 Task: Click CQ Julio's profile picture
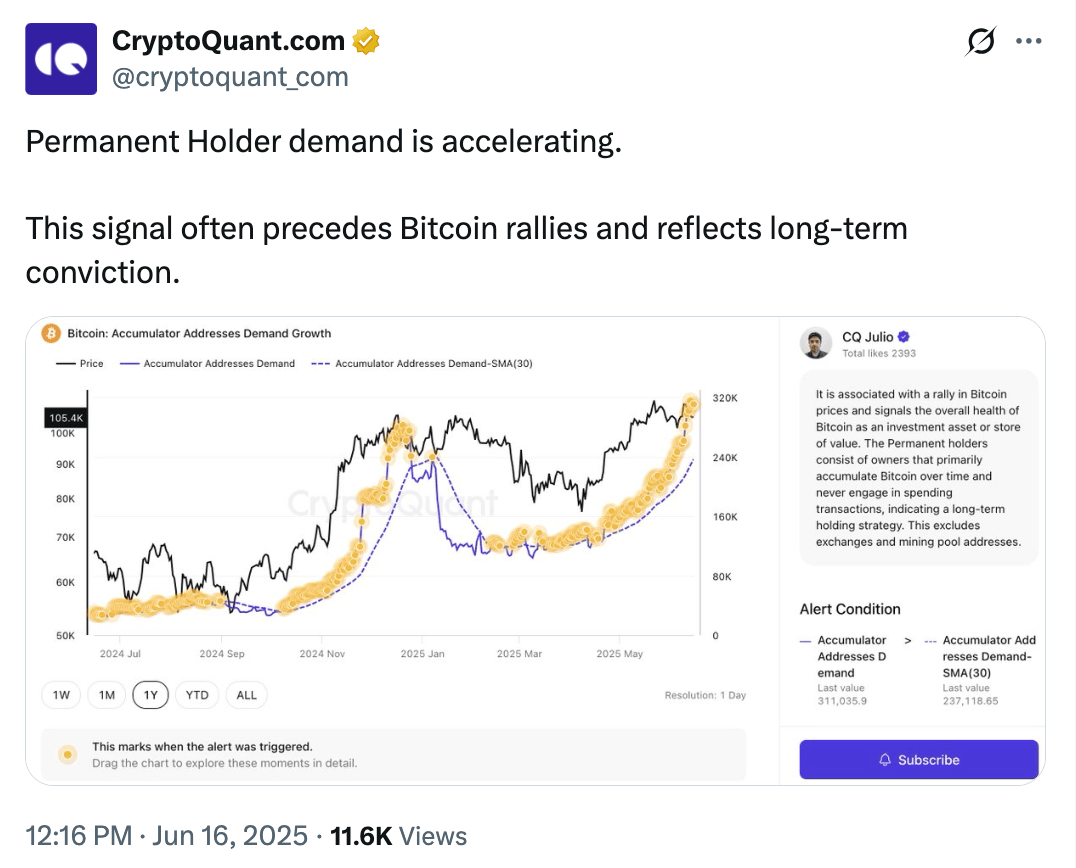pos(816,344)
